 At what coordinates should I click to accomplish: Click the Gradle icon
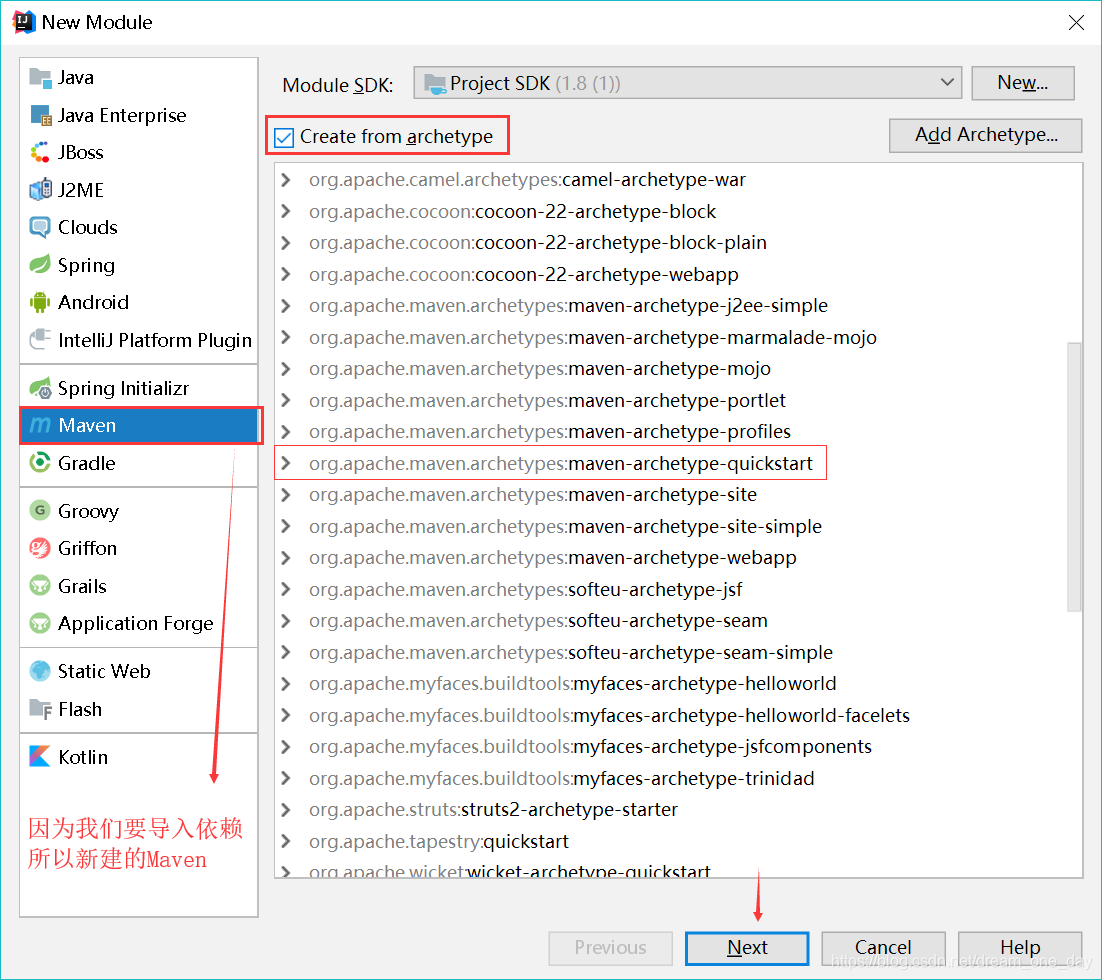40,463
